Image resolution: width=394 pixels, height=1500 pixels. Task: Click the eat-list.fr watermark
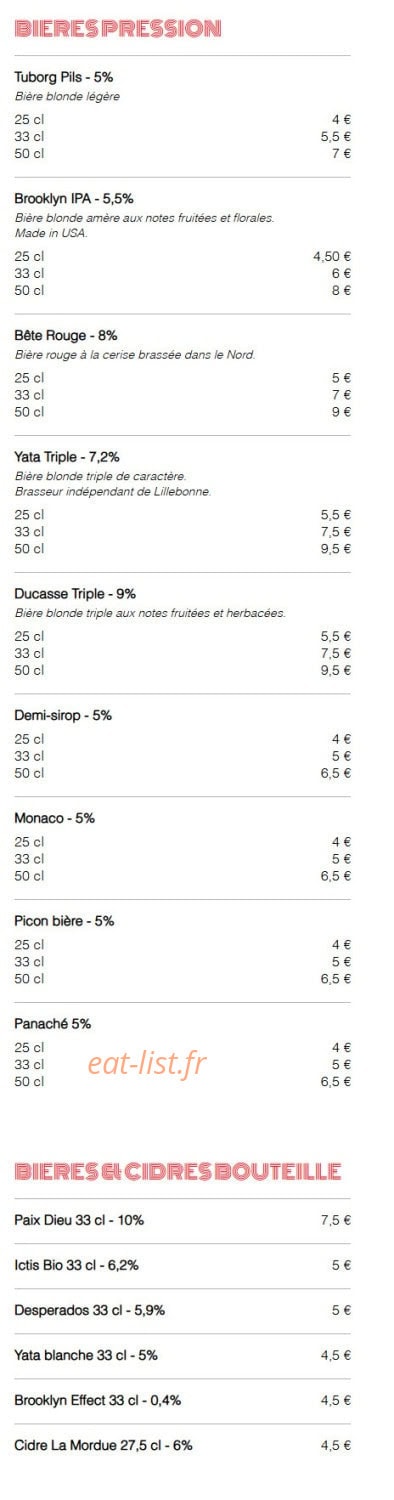click(x=147, y=1064)
